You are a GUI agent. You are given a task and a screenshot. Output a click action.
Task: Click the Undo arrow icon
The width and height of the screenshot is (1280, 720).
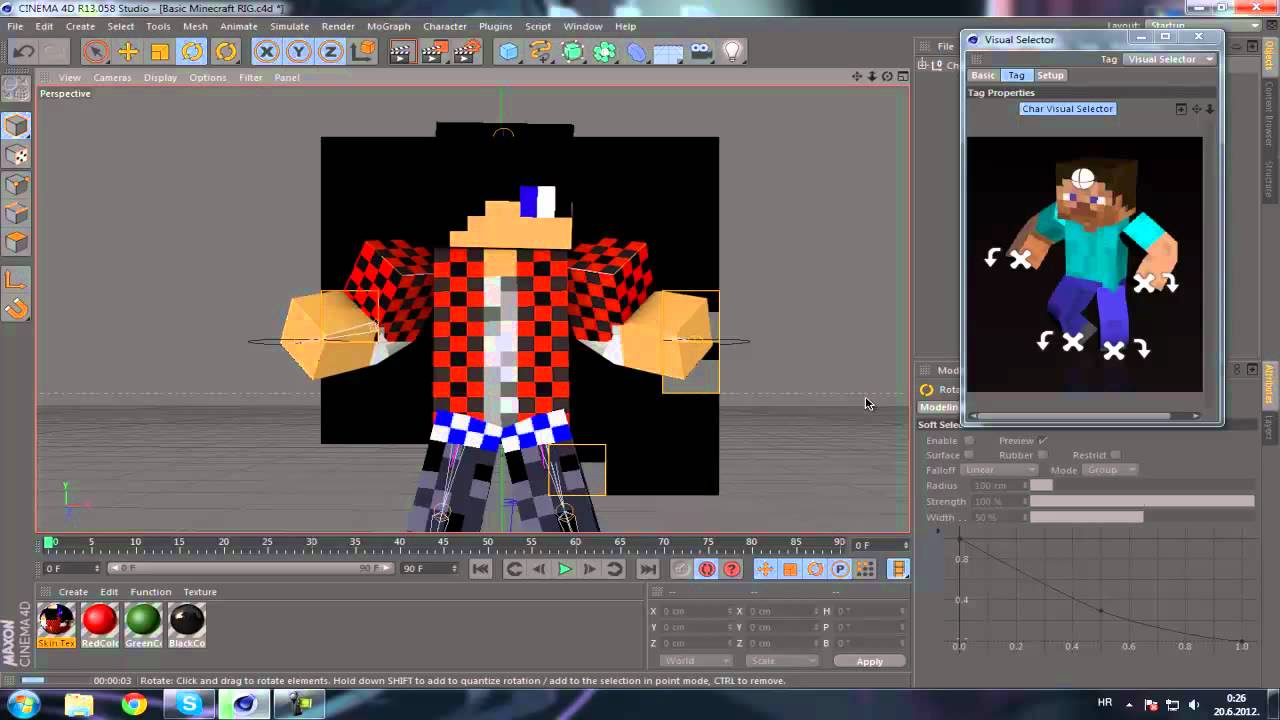tap(23, 52)
